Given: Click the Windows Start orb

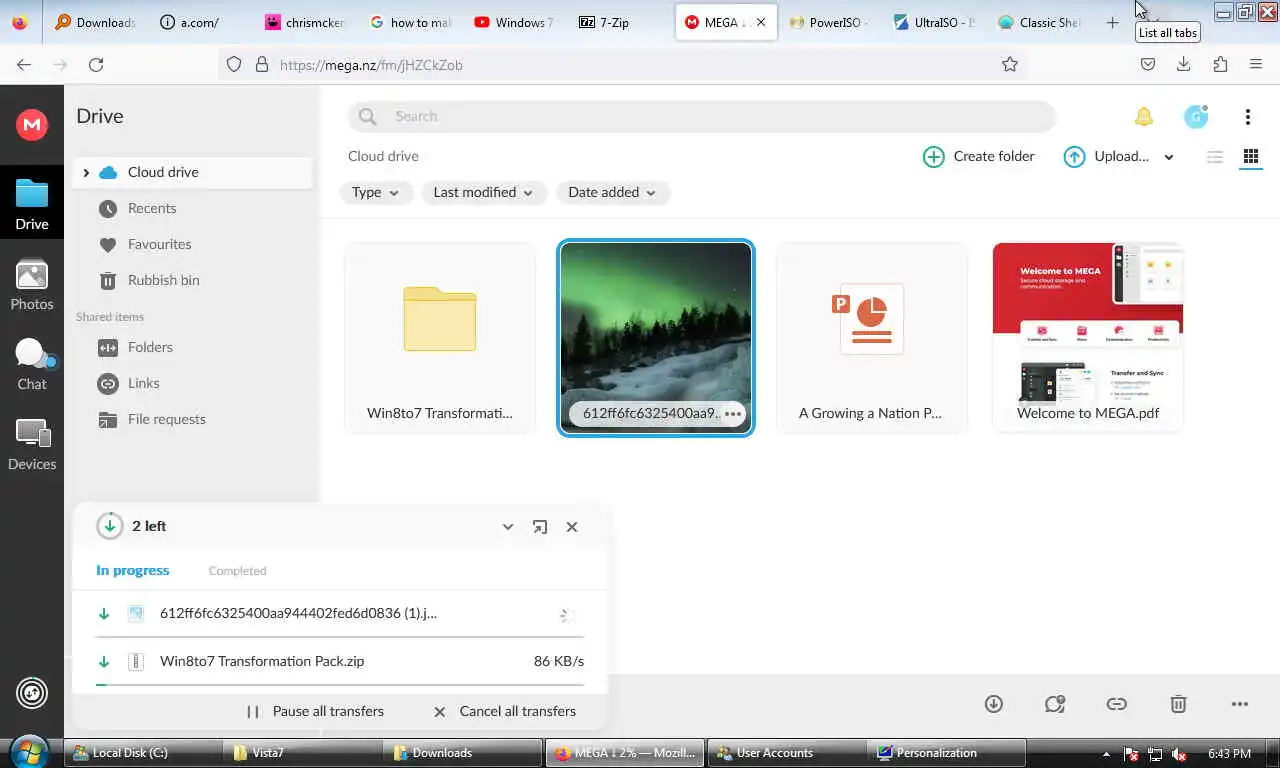Looking at the screenshot, I should 31,751.
